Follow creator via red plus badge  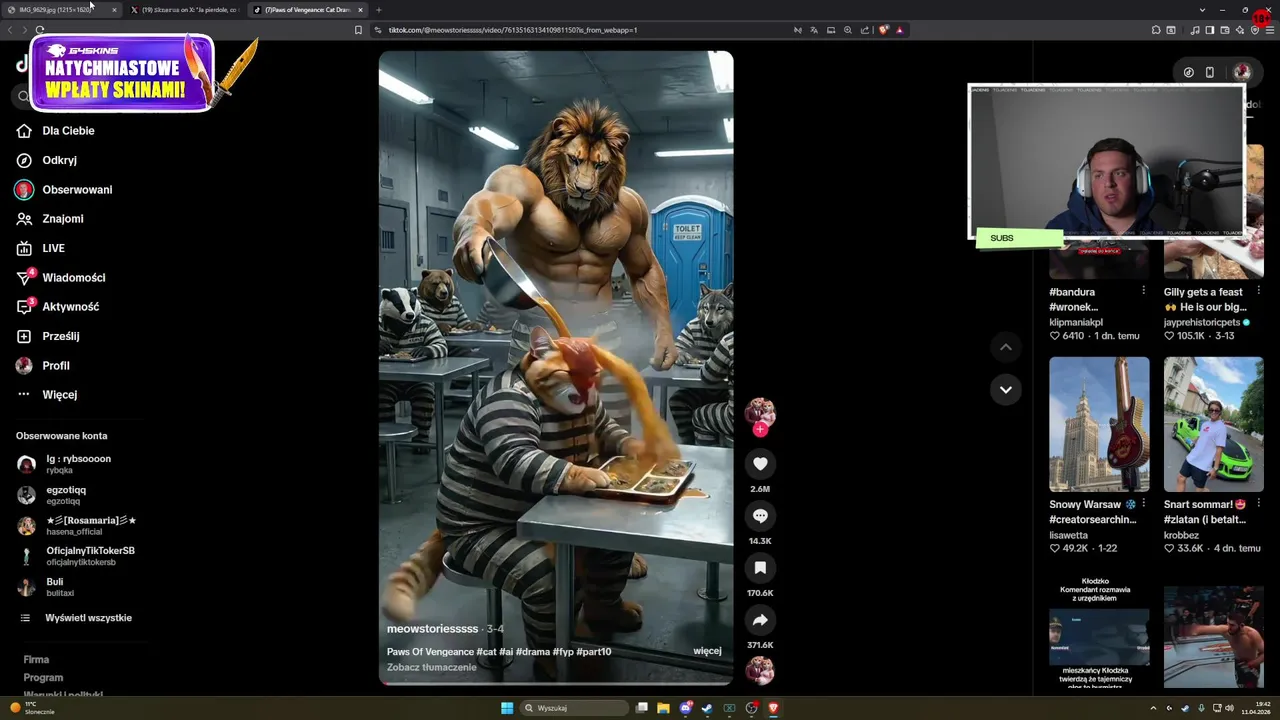pyautogui.click(x=760, y=430)
